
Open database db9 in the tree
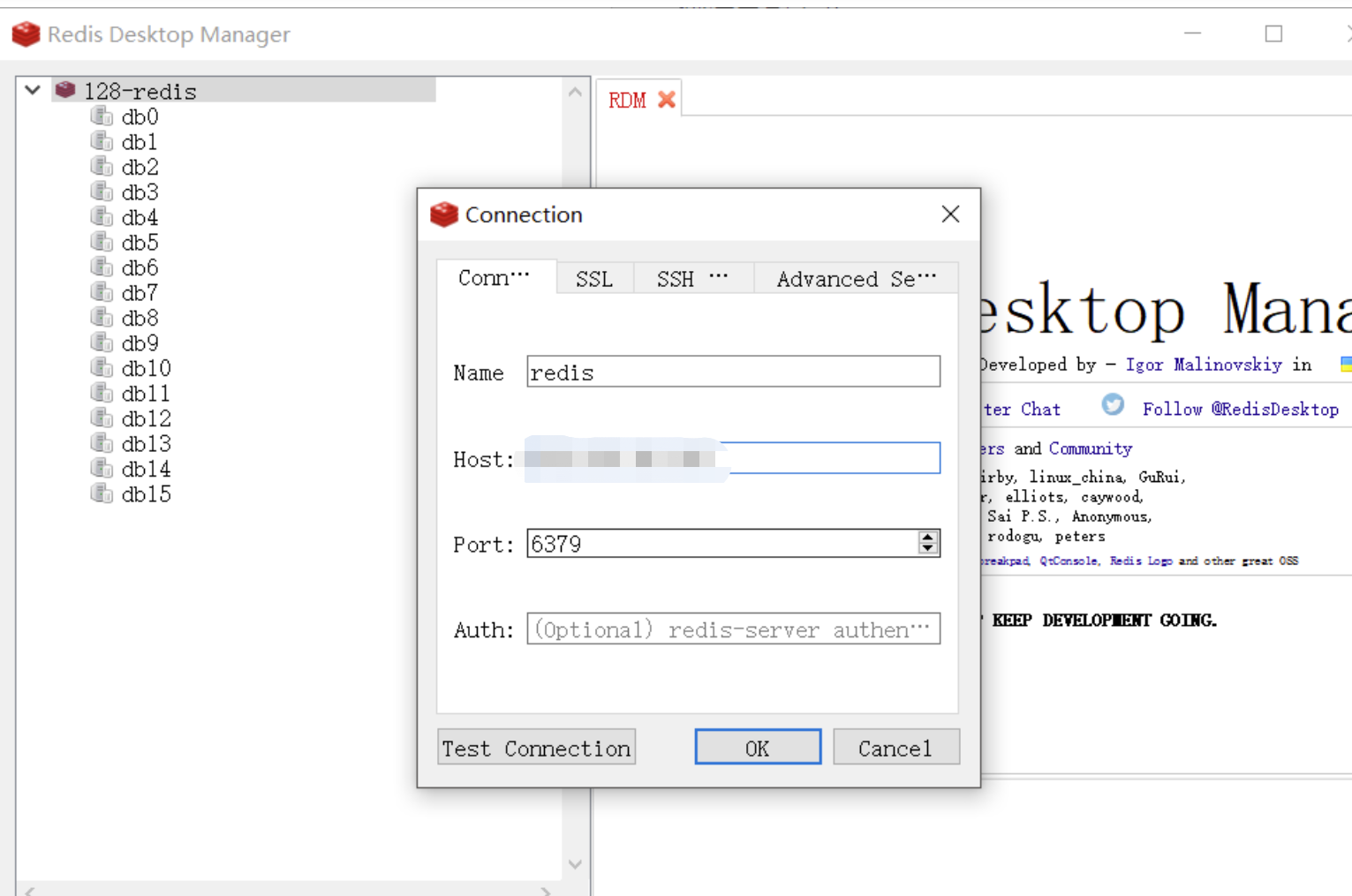pos(140,343)
